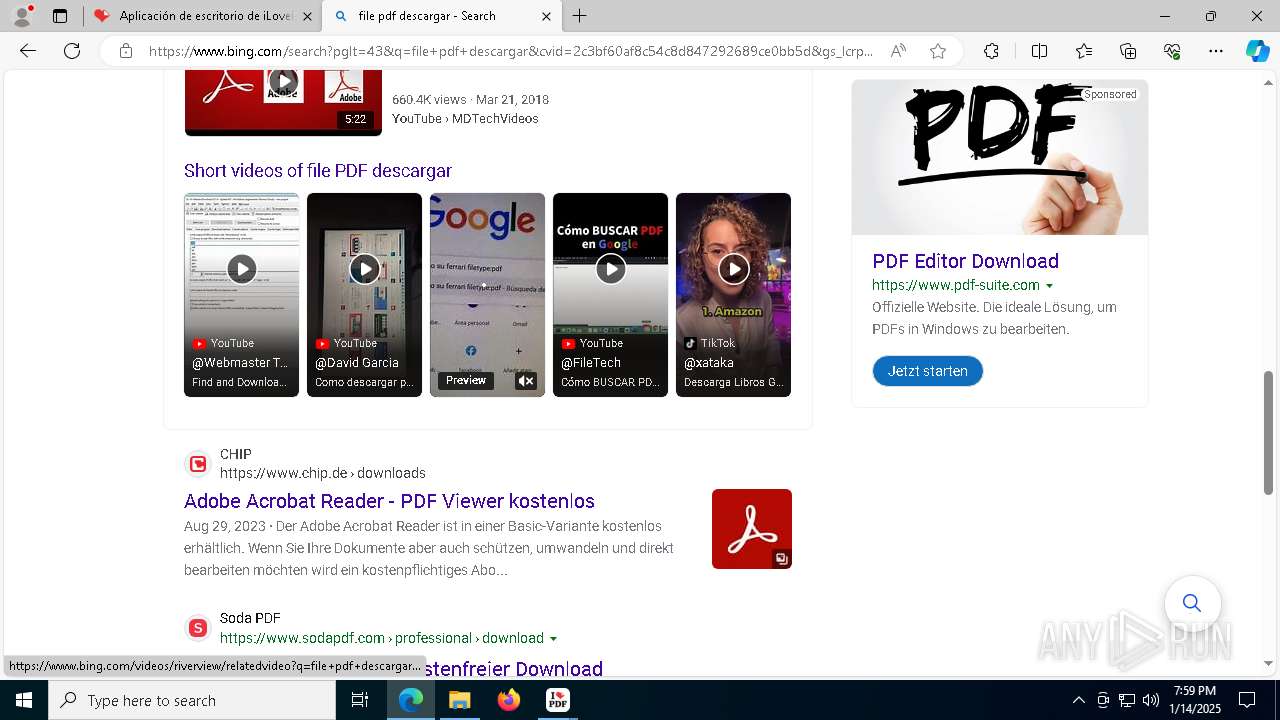Expand the pdf-suite.com ad dropdown arrow
Viewport: 1280px width, 720px height.
click(1049, 286)
